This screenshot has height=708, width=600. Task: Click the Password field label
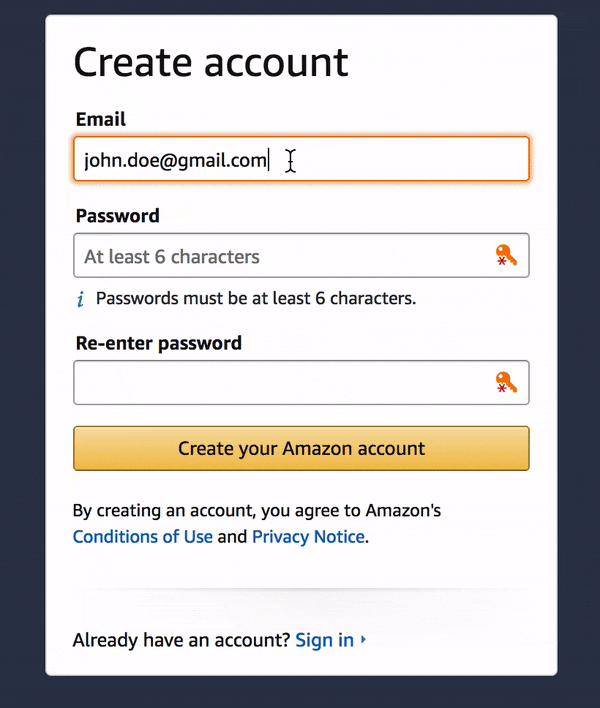pyautogui.click(x=117, y=216)
